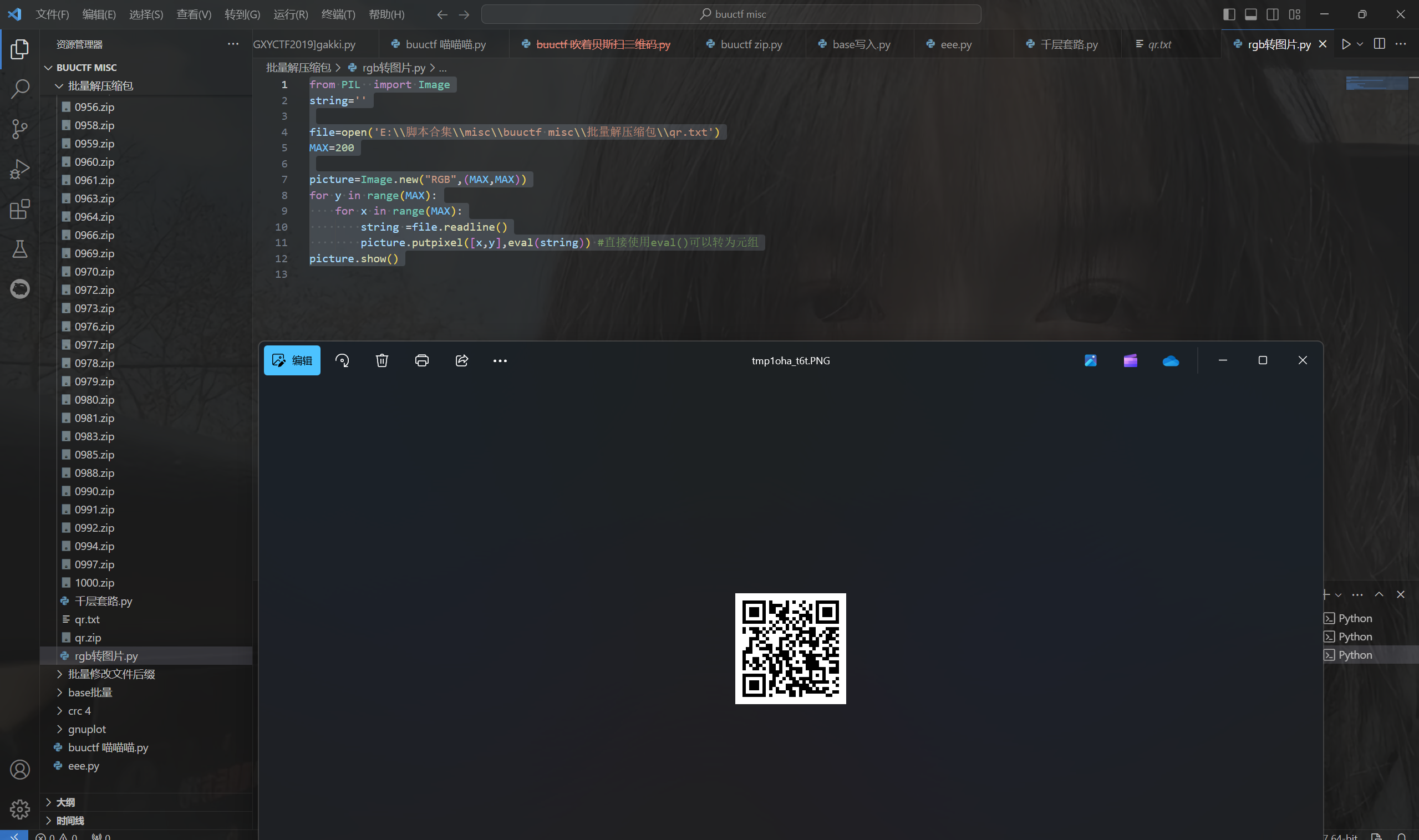Open explorer panel more actions ellipsis
This screenshot has height=840, width=1419.
pos(233,44)
